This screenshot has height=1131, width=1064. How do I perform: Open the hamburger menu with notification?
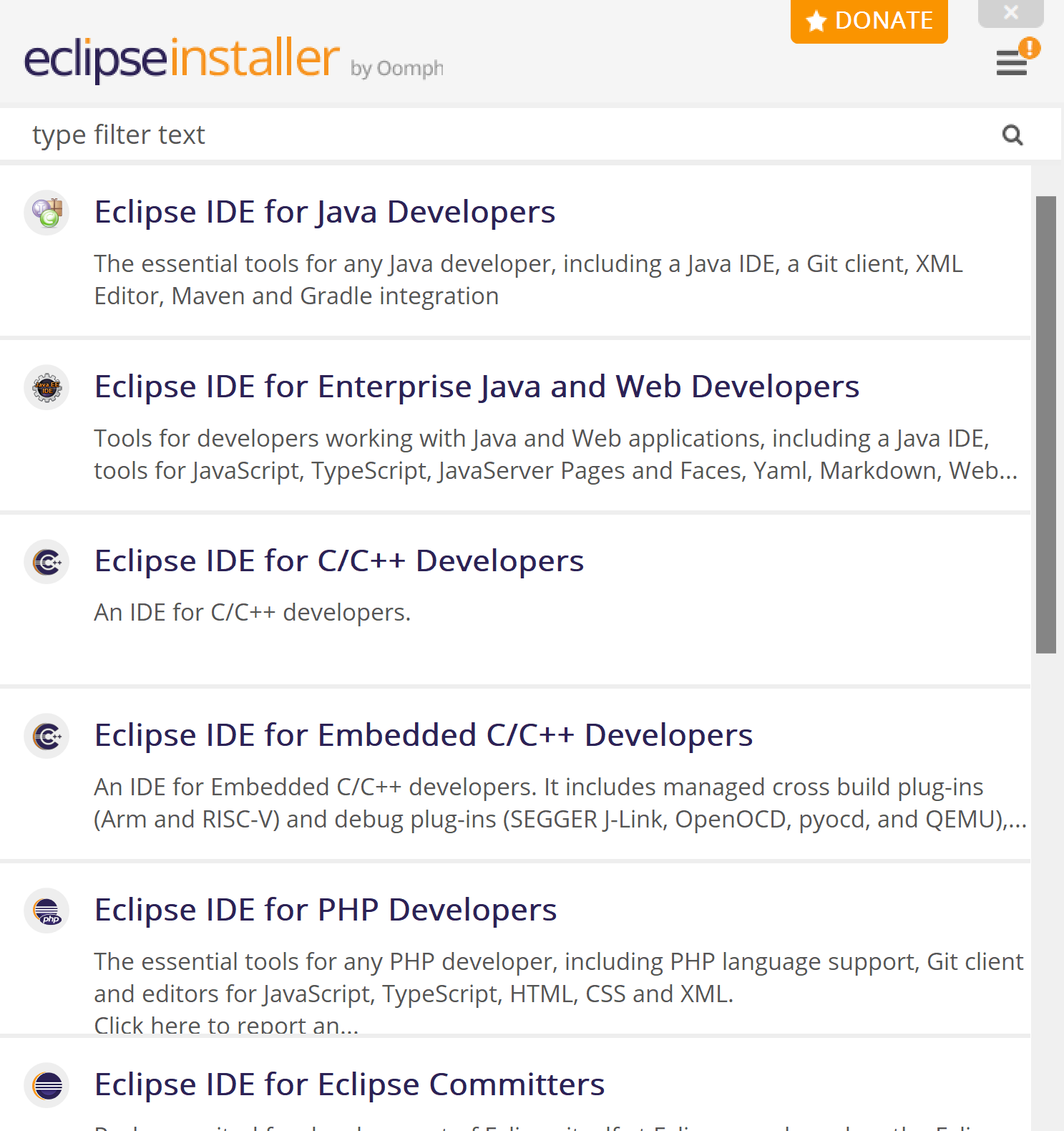(x=1012, y=62)
